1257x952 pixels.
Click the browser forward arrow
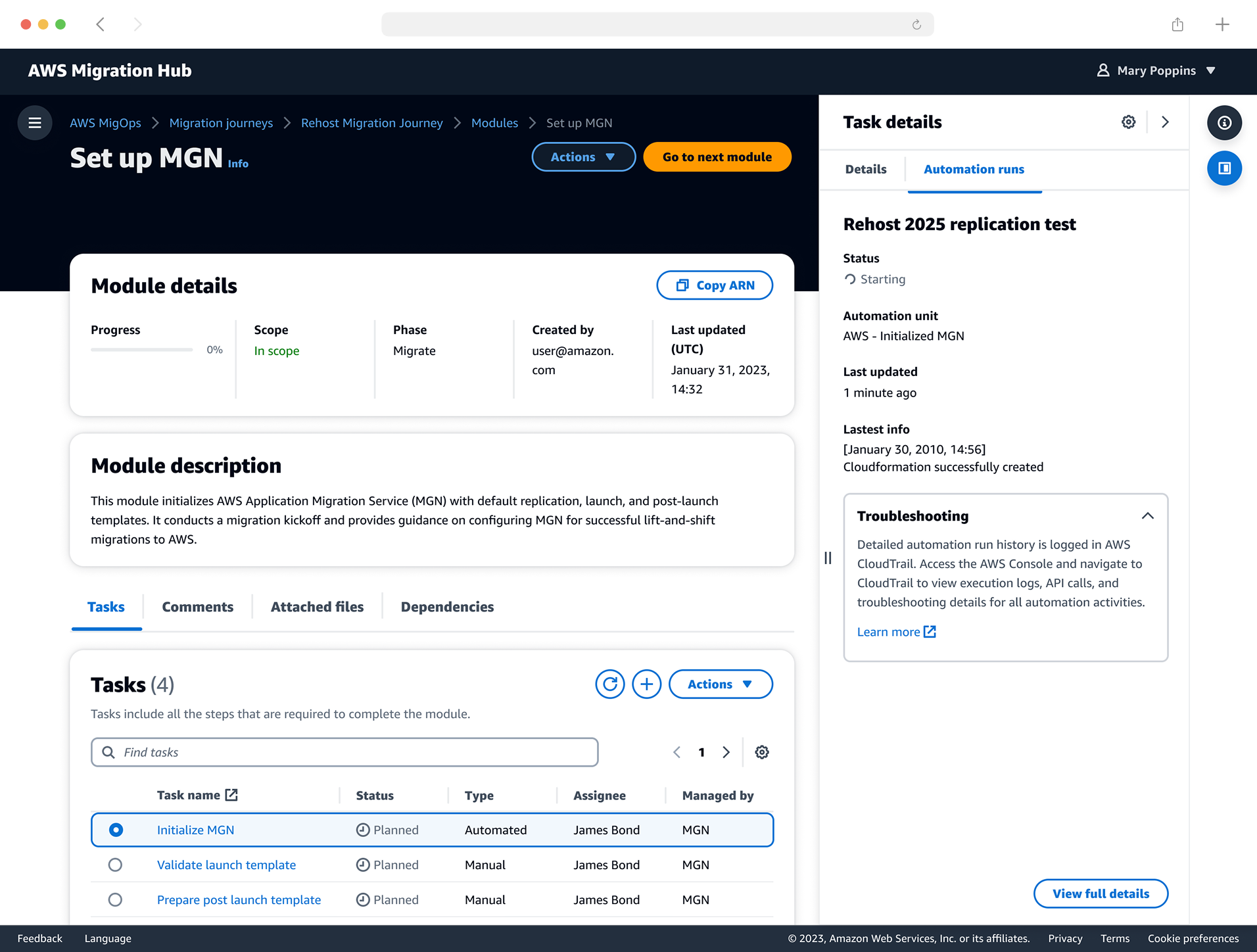137,24
